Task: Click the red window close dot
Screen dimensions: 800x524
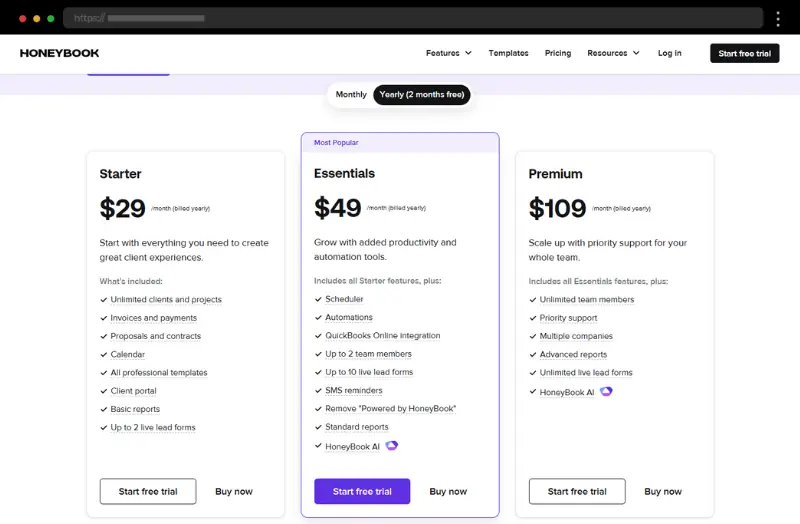Action: pyautogui.click(x=22, y=19)
